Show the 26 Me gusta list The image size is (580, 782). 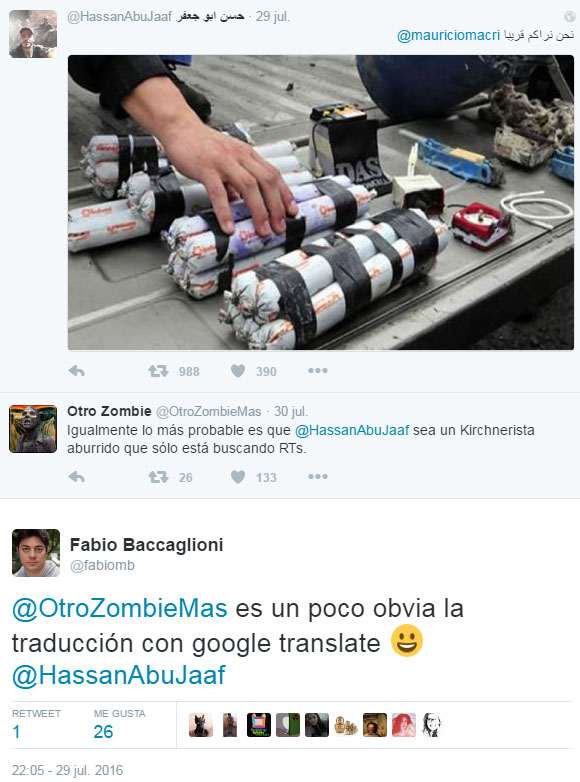coord(119,724)
